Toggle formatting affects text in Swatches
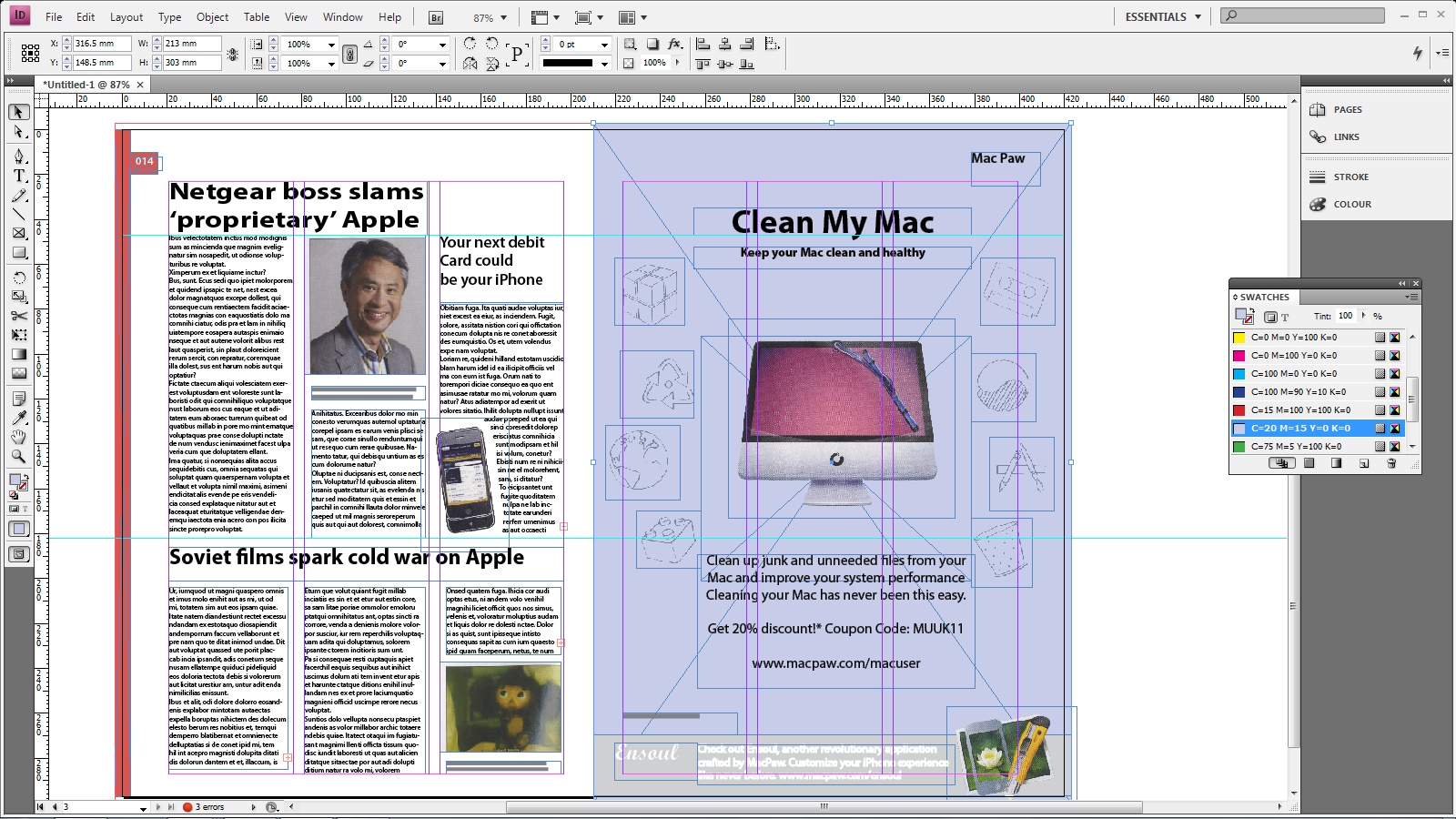 (1285, 317)
